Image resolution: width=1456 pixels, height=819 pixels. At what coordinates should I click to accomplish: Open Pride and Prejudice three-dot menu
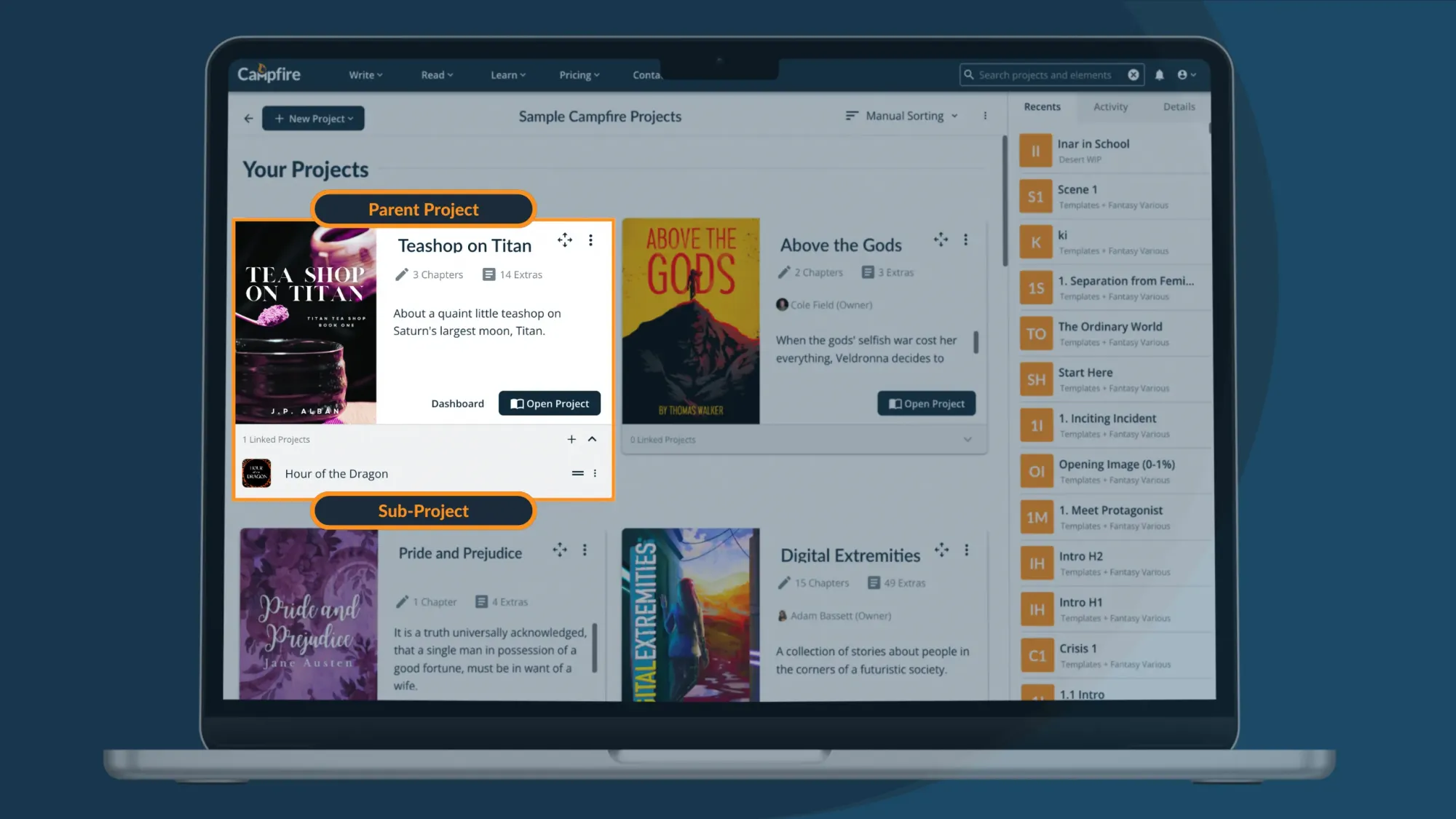click(x=585, y=550)
